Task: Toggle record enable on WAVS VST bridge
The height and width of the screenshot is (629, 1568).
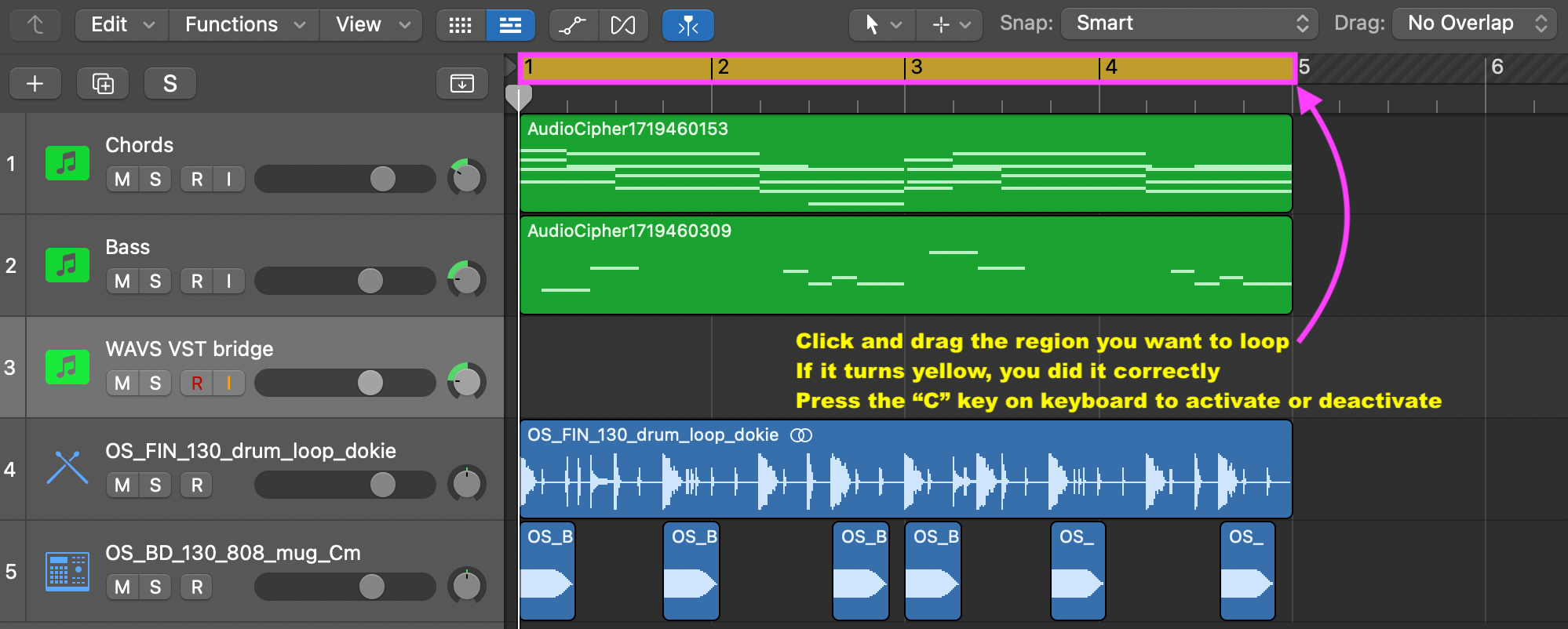Action: click(197, 384)
